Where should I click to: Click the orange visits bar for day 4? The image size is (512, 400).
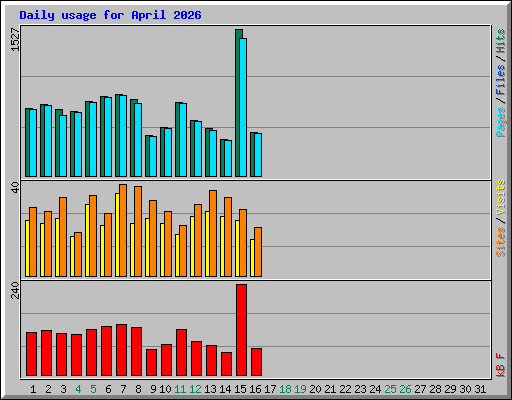tap(78, 254)
